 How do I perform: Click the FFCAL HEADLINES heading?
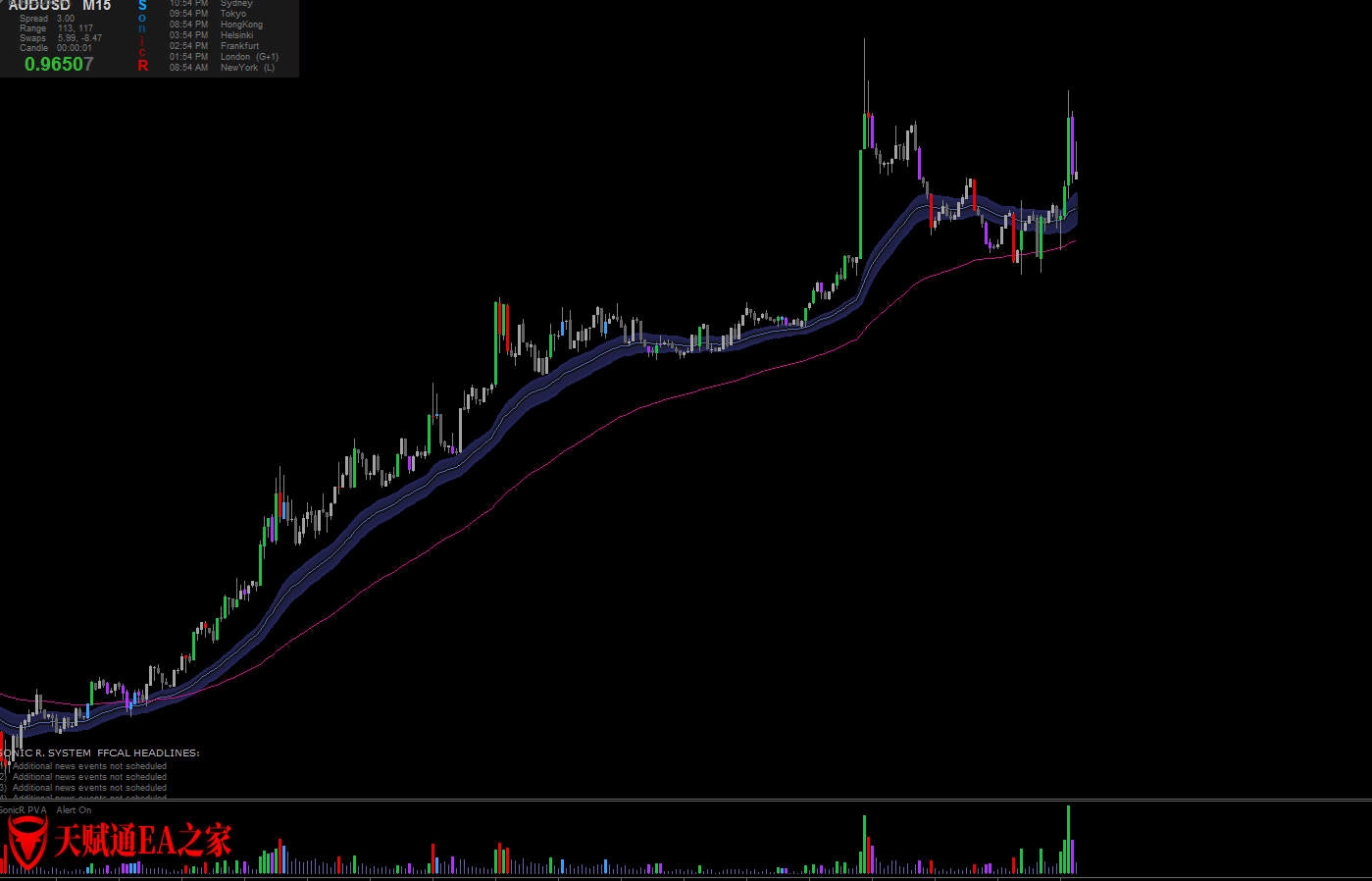point(148,753)
